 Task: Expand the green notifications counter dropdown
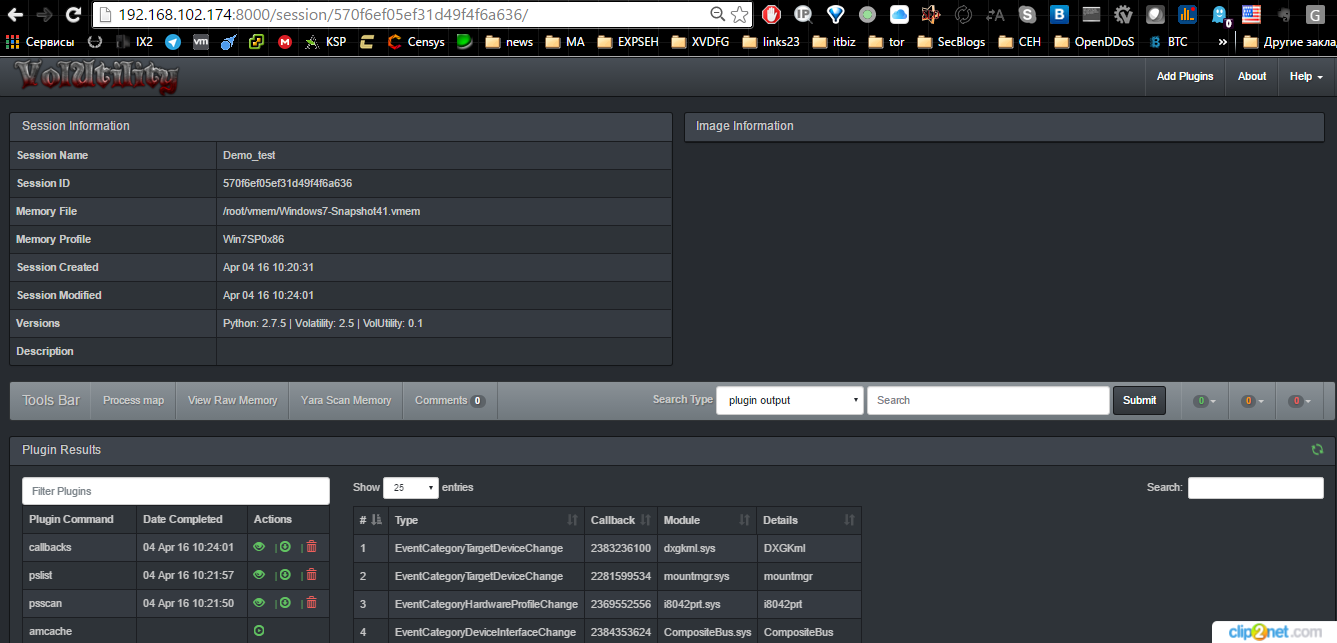[x=1201, y=400]
